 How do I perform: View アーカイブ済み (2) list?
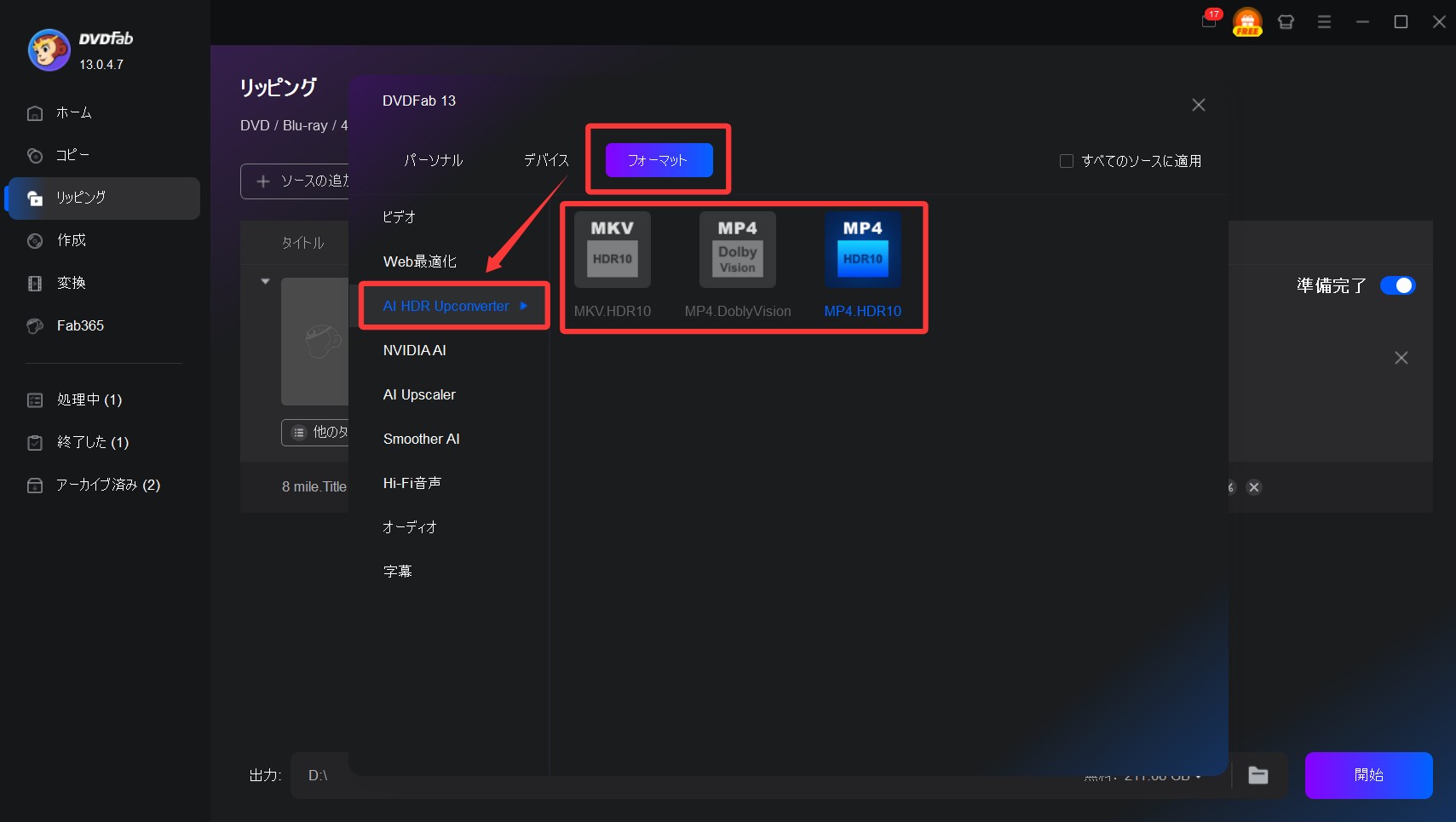coord(104,485)
